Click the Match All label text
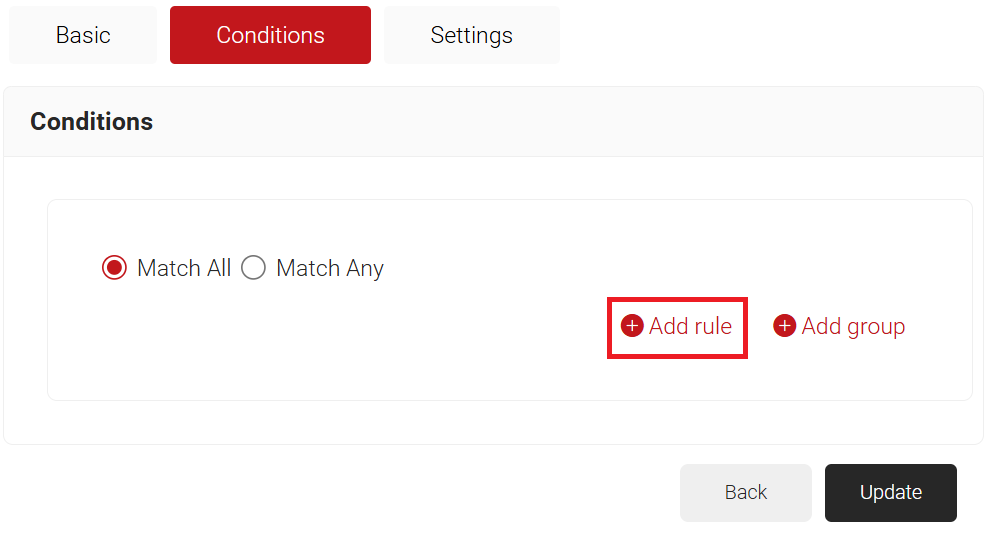 pos(184,268)
